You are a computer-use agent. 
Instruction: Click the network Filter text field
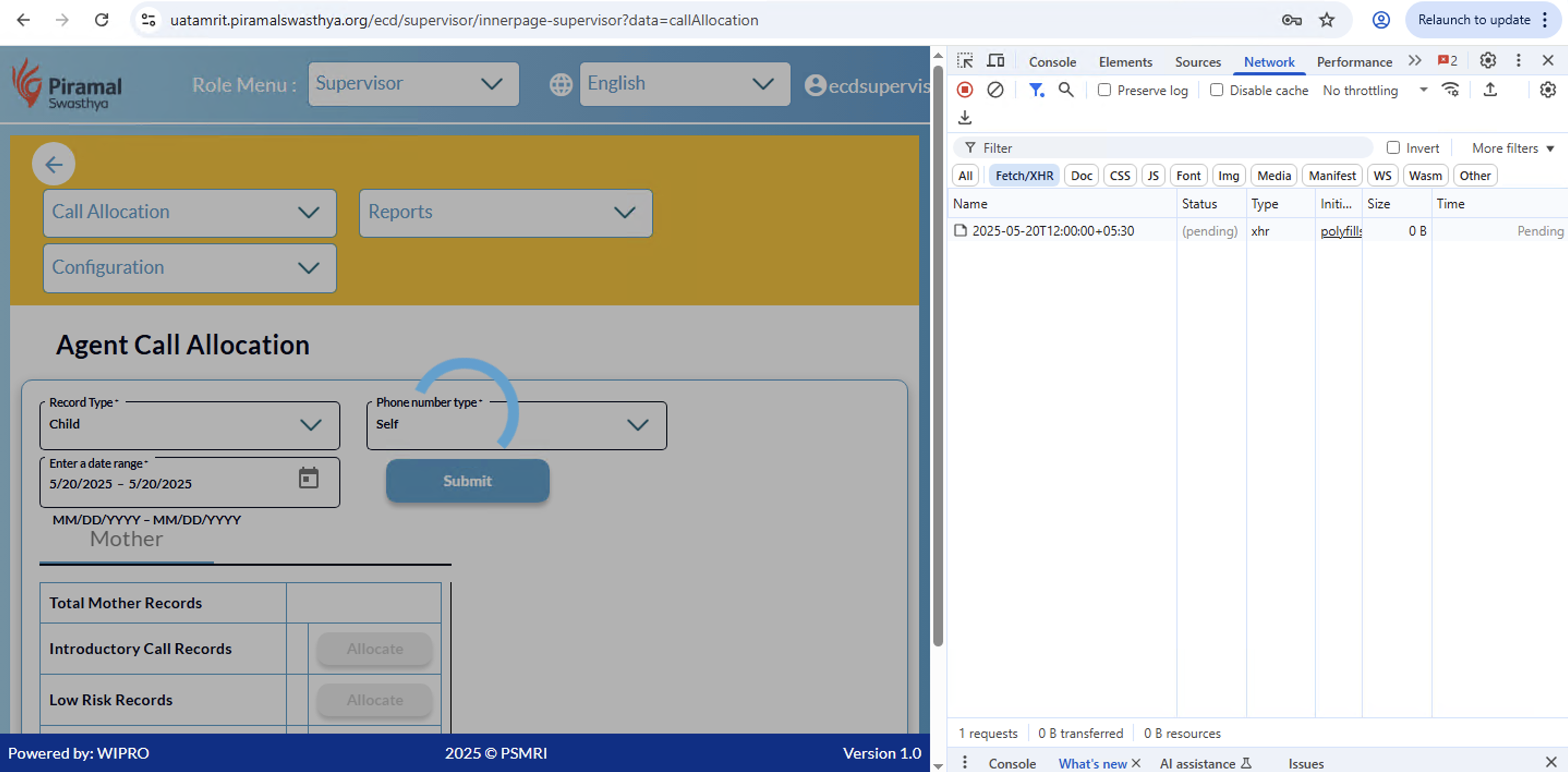(1162, 148)
